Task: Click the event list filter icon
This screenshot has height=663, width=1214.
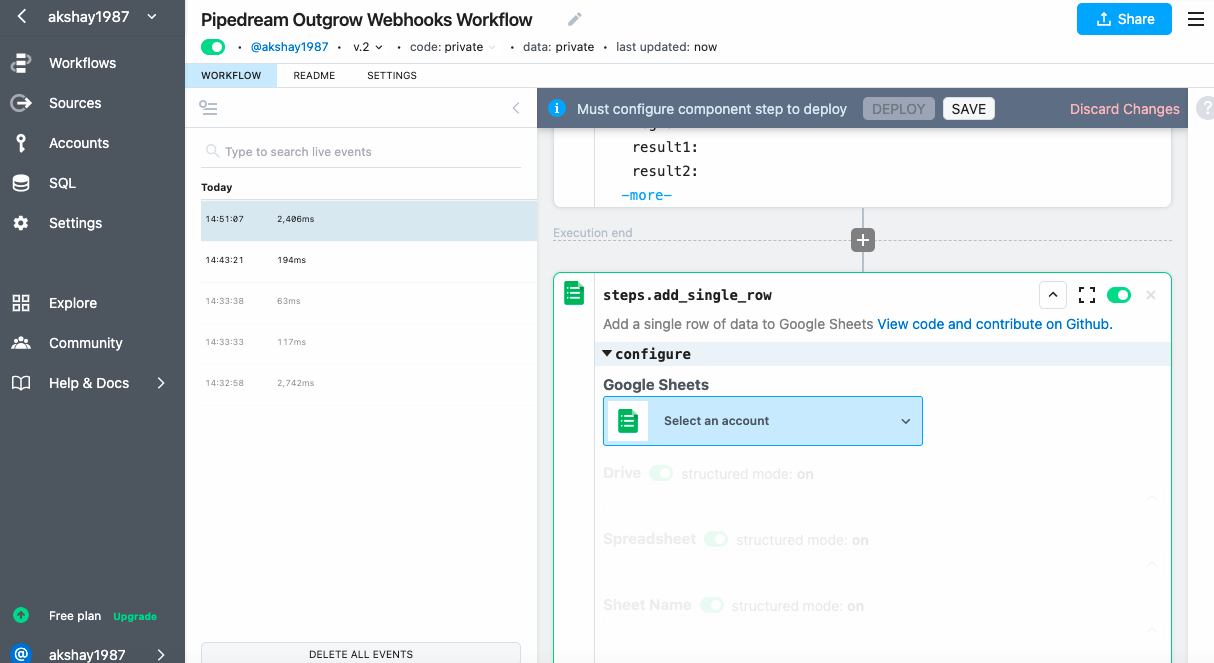Action: pyautogui.click(x=209, y=108)
